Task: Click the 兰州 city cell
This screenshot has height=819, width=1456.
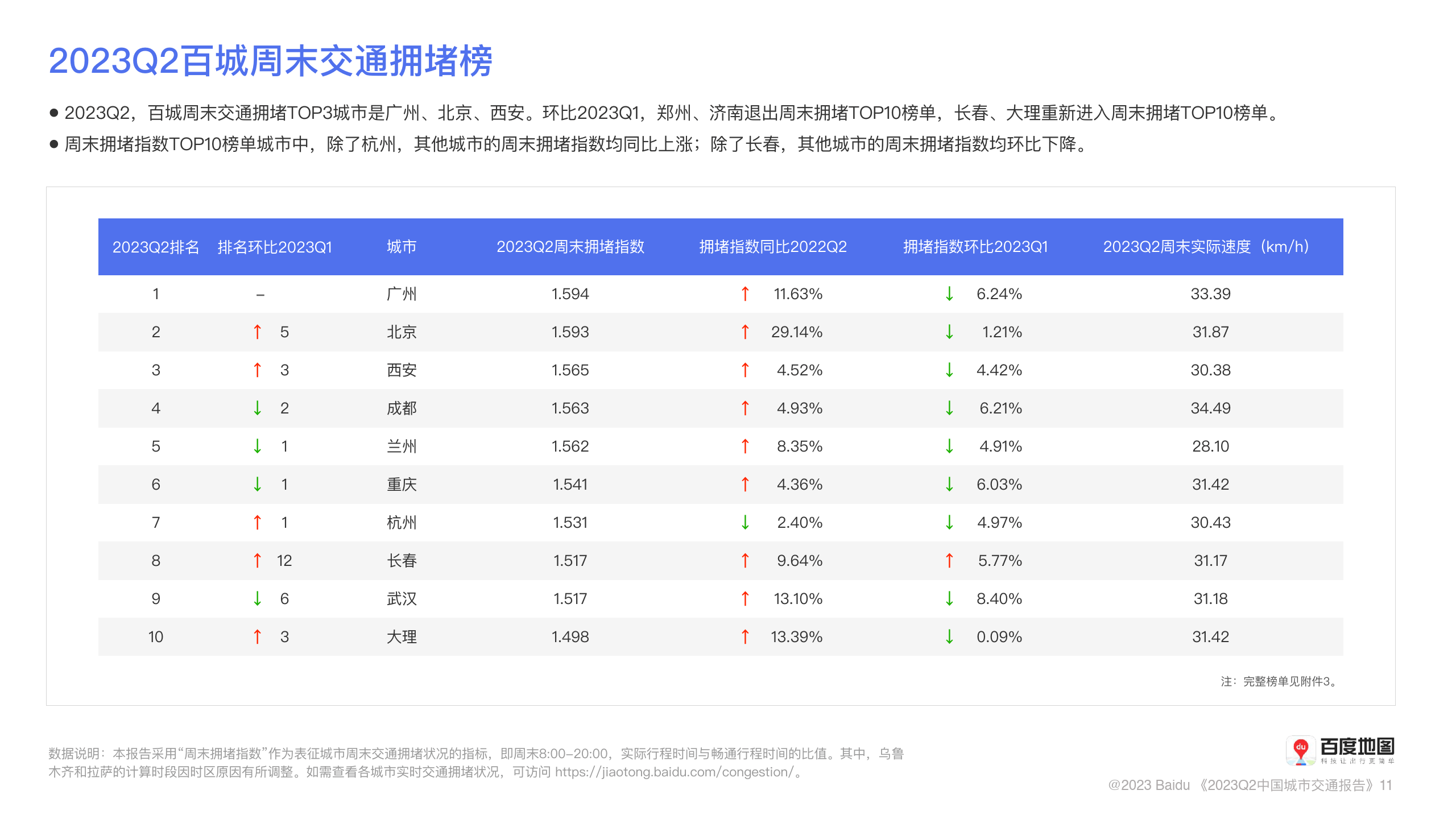Action: click(x=402, y=446)
